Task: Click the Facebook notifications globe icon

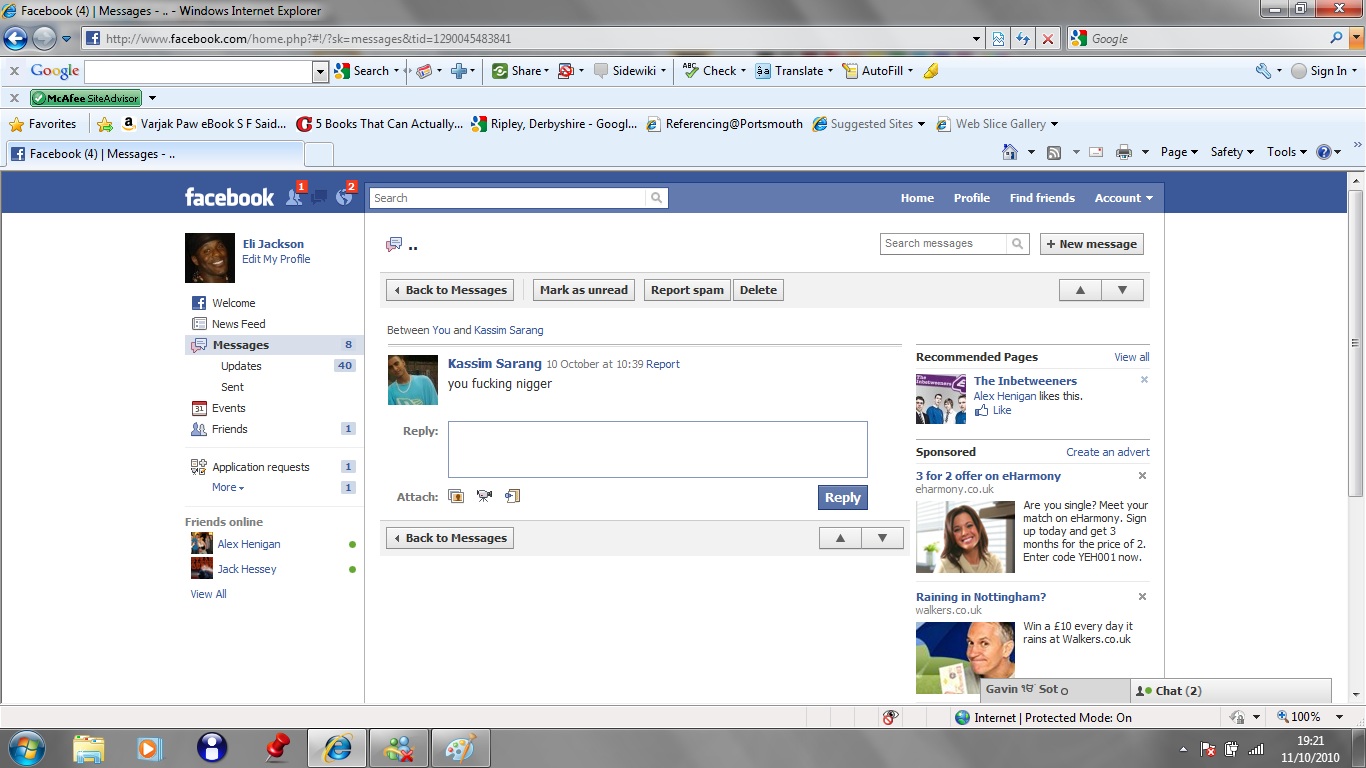Action: (345, 197)
